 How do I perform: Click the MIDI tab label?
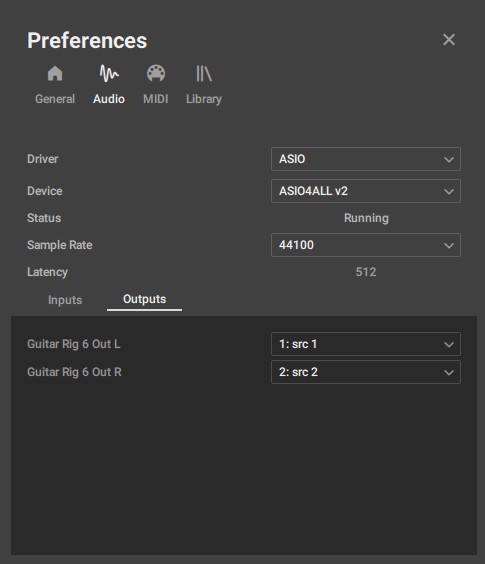156,99
